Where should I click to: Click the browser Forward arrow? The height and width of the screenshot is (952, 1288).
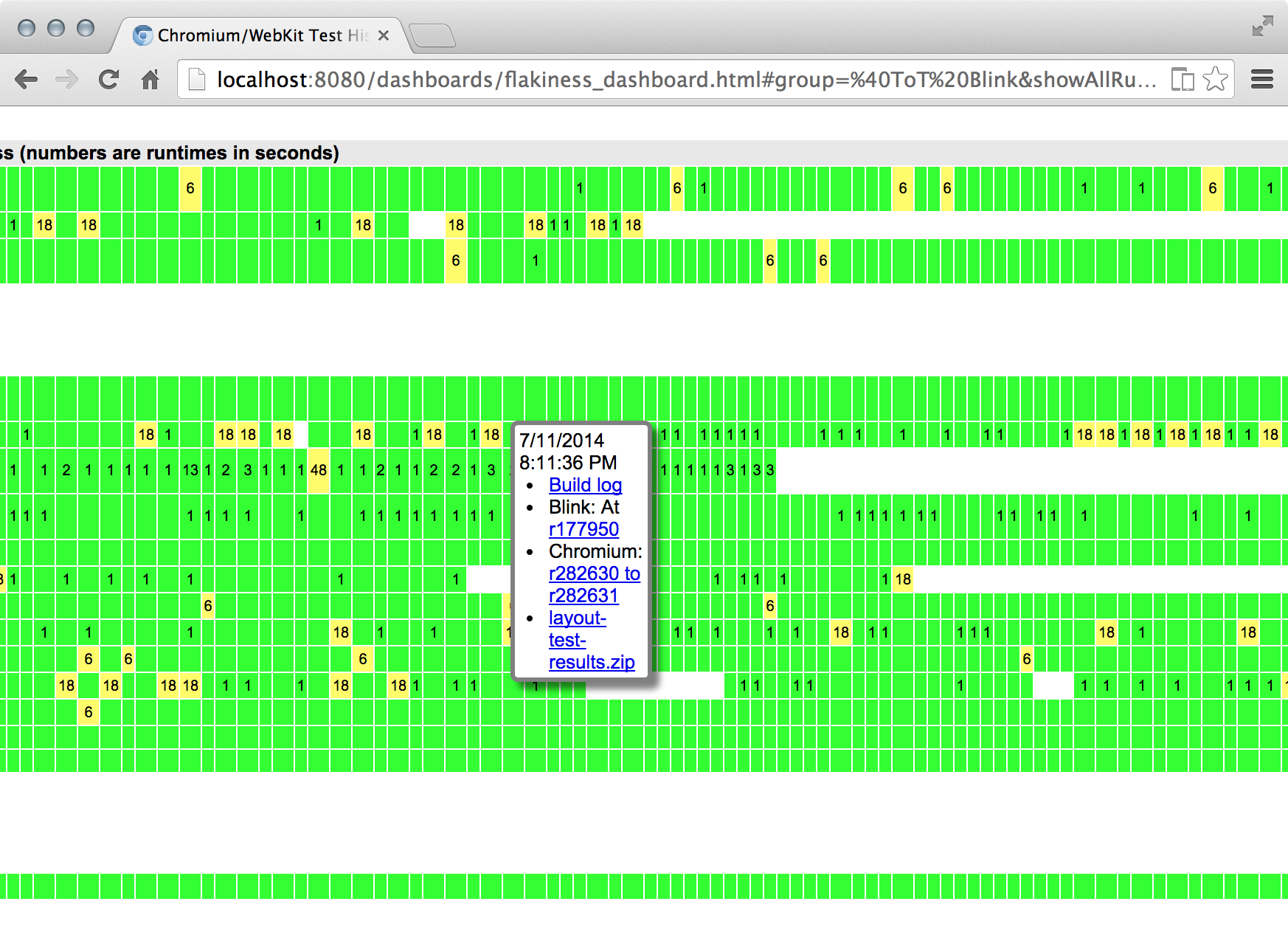[x=67, y=80]
